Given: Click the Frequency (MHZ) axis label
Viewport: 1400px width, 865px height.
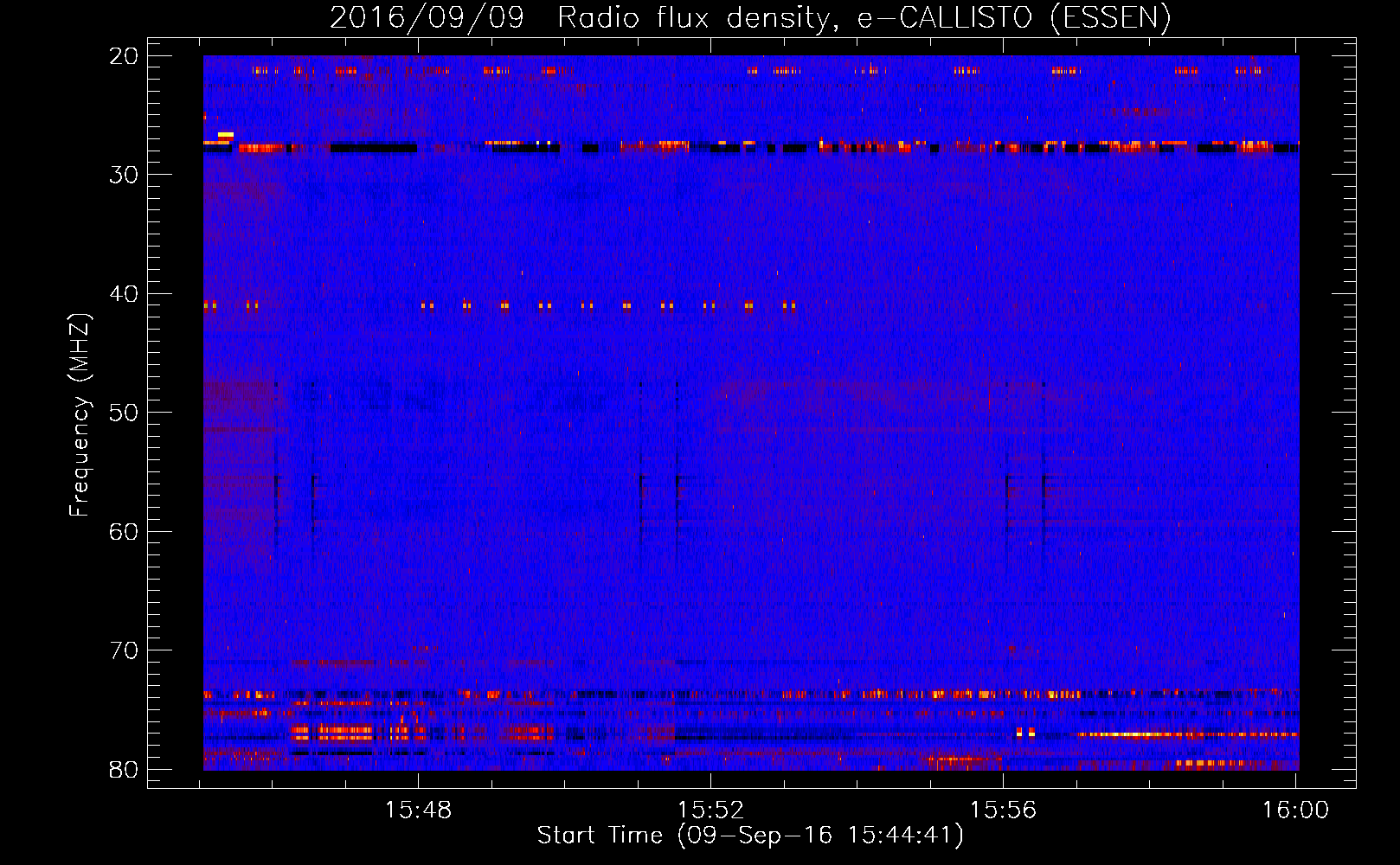Looking at the screenshot, I should [80, 415].
